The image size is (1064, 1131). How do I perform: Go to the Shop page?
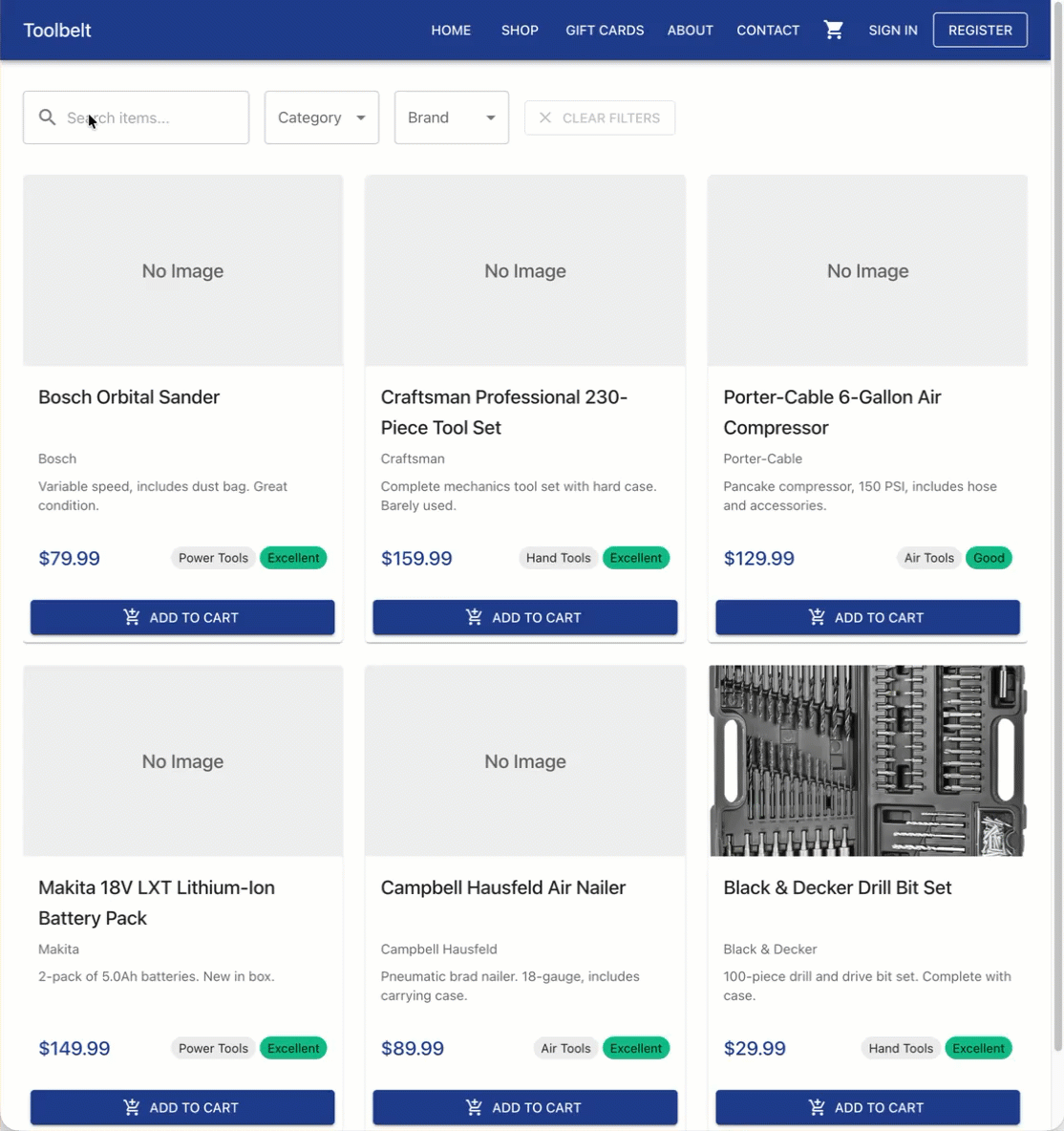(x=520, y=31)
